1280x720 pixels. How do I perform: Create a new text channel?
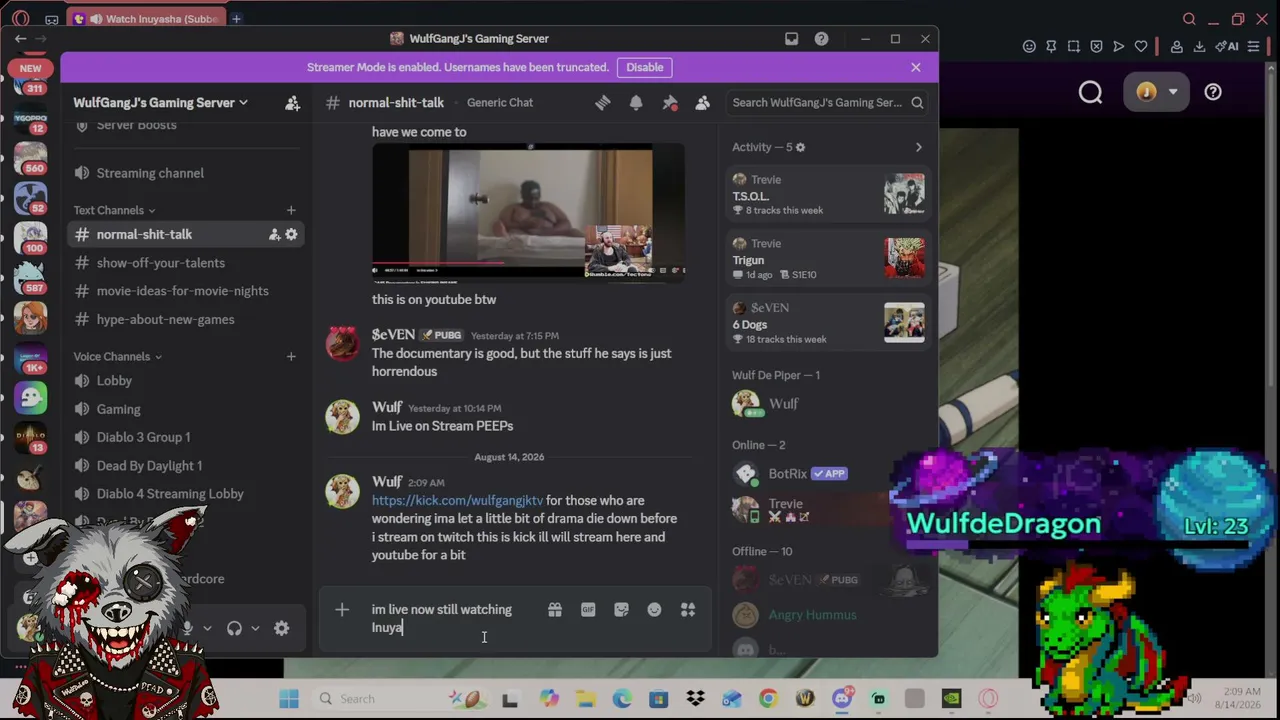291,210
